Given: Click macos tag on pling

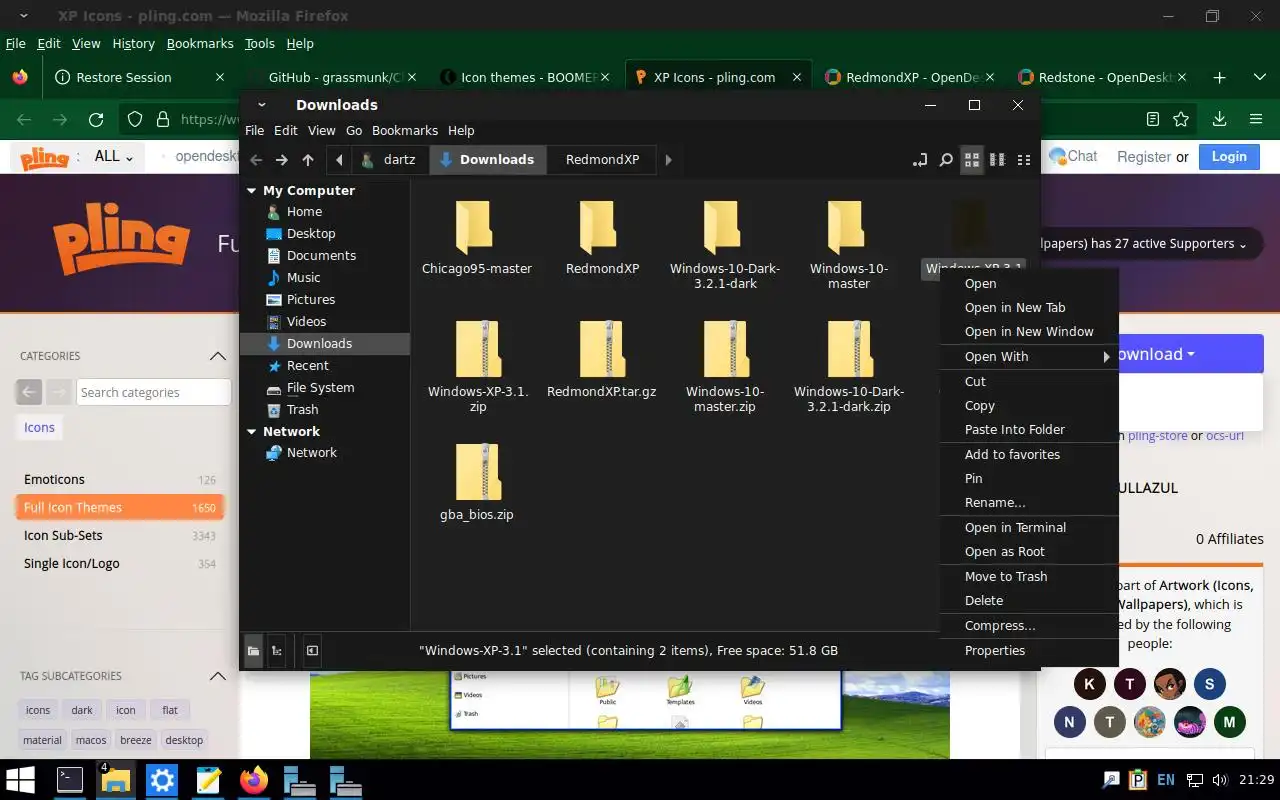Looking at the screenshot, I should (x=91, y=740).
